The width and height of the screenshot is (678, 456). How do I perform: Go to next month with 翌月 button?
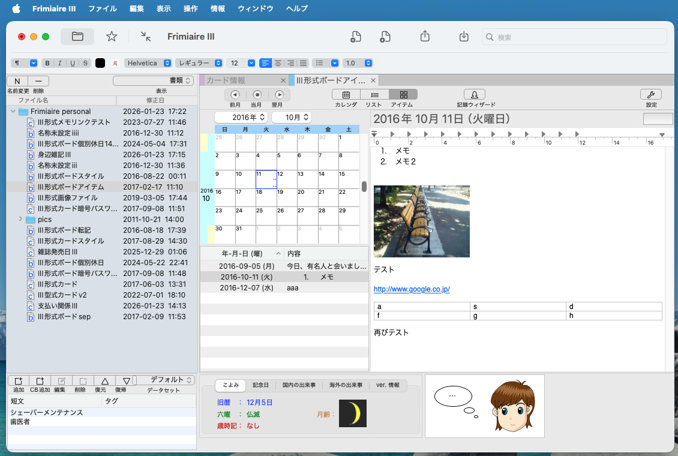(277, 95)
